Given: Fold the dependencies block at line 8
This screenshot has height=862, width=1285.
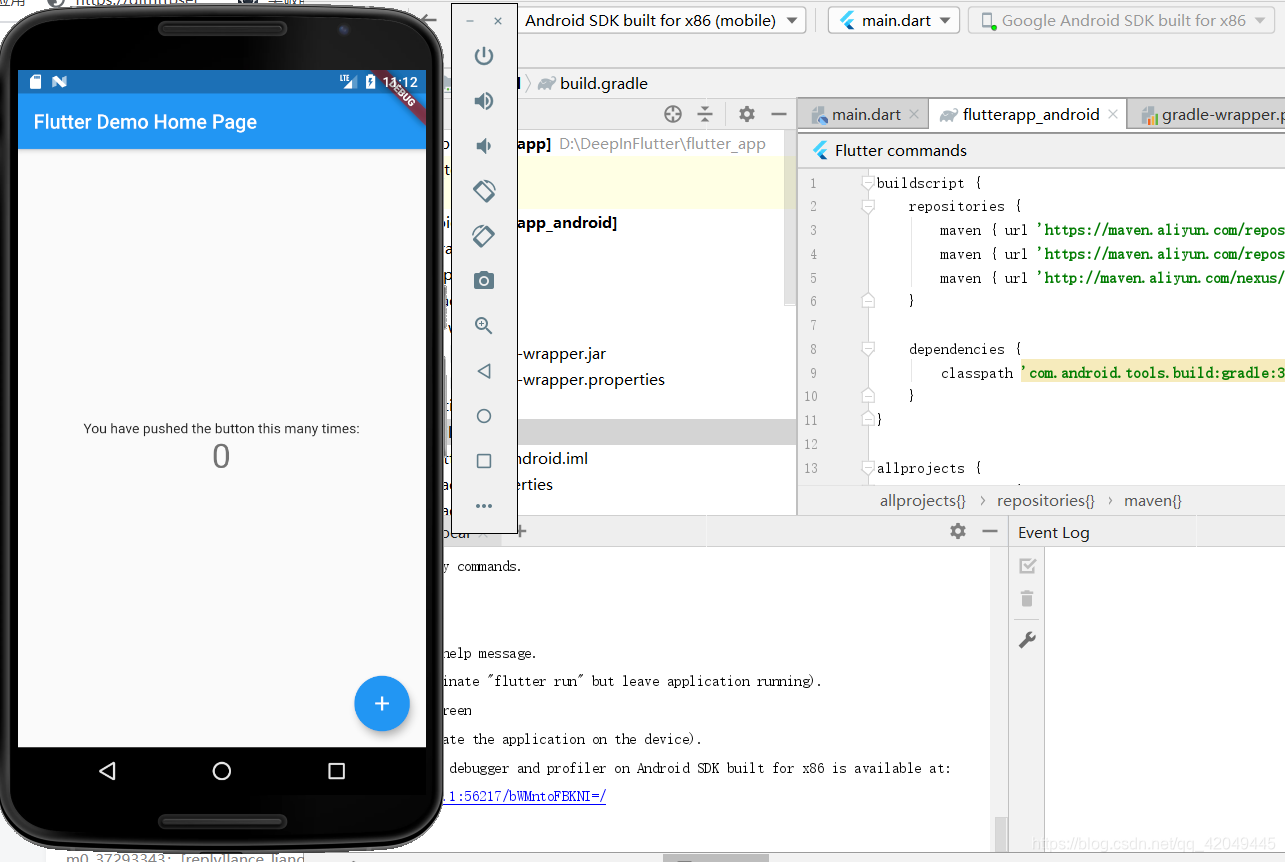Looking at the screenshot, I should pyautogui.click(x=868, y=349).
